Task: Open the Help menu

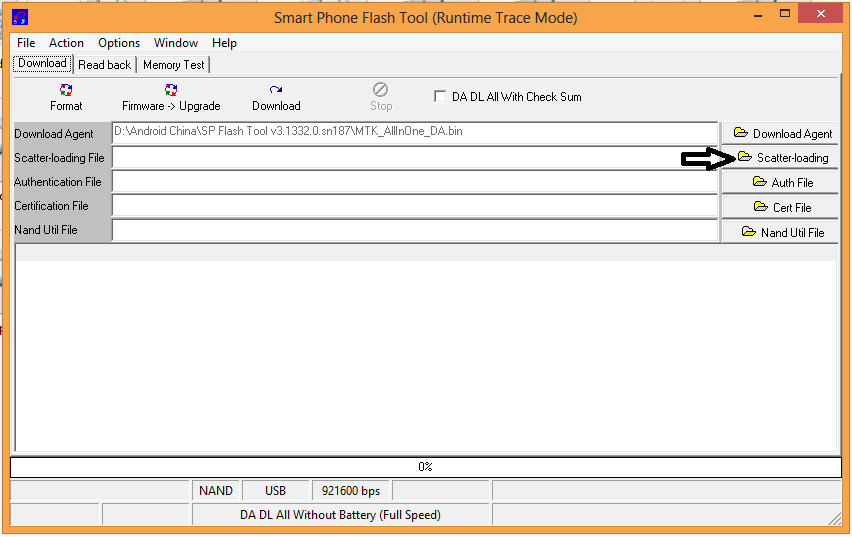Action: click(224, 43)
